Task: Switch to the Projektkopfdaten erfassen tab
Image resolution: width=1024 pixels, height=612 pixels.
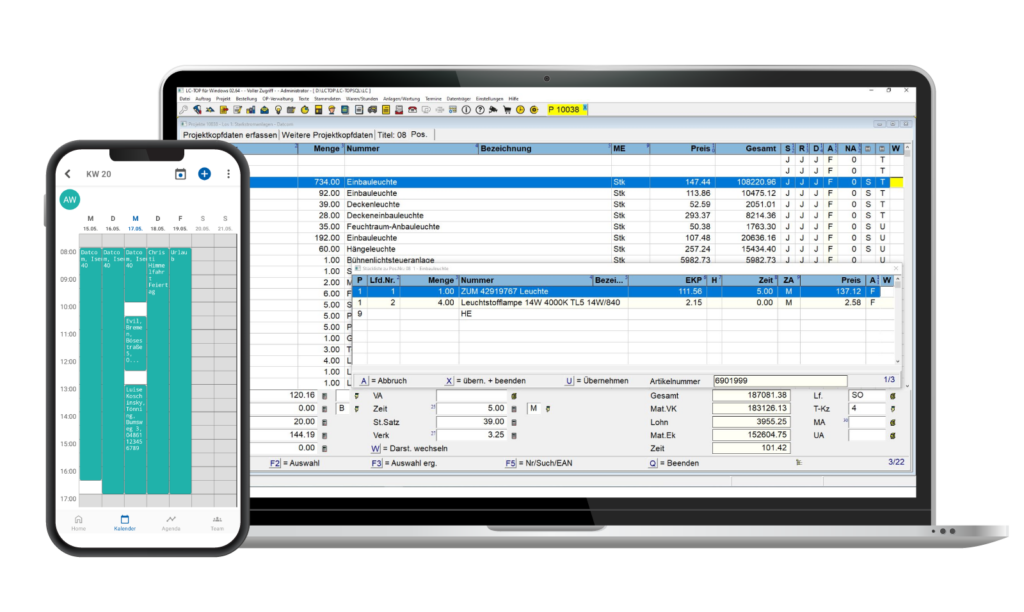Action: pyautogui.click(x=230, y=135)
